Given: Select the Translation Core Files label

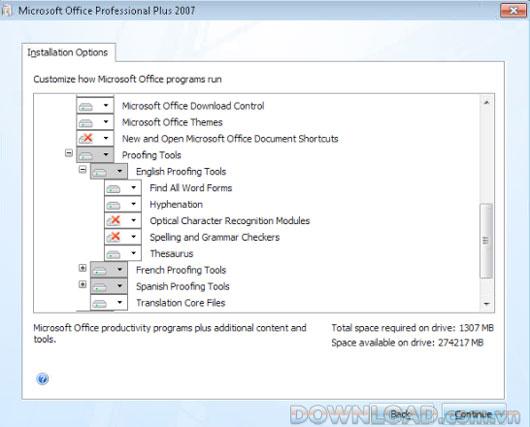Looking at the screenshot, I should 180,303.
